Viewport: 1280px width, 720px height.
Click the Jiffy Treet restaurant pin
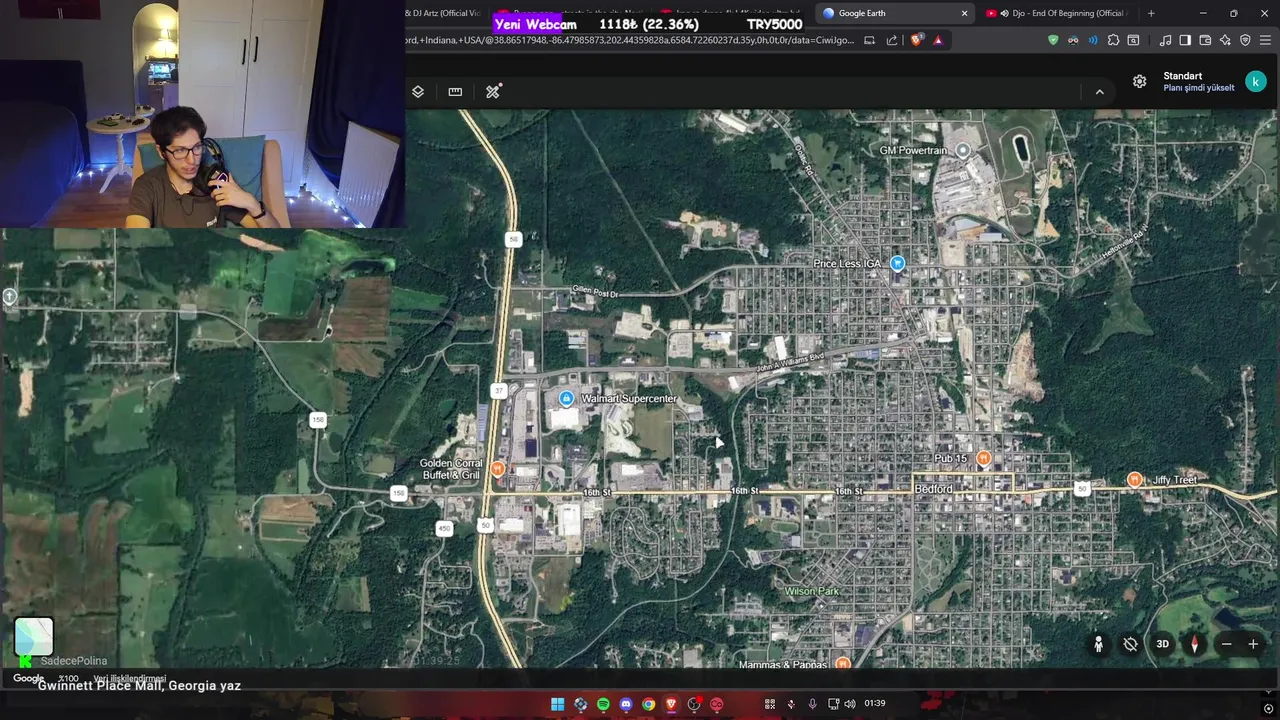tap(1134, 480)
